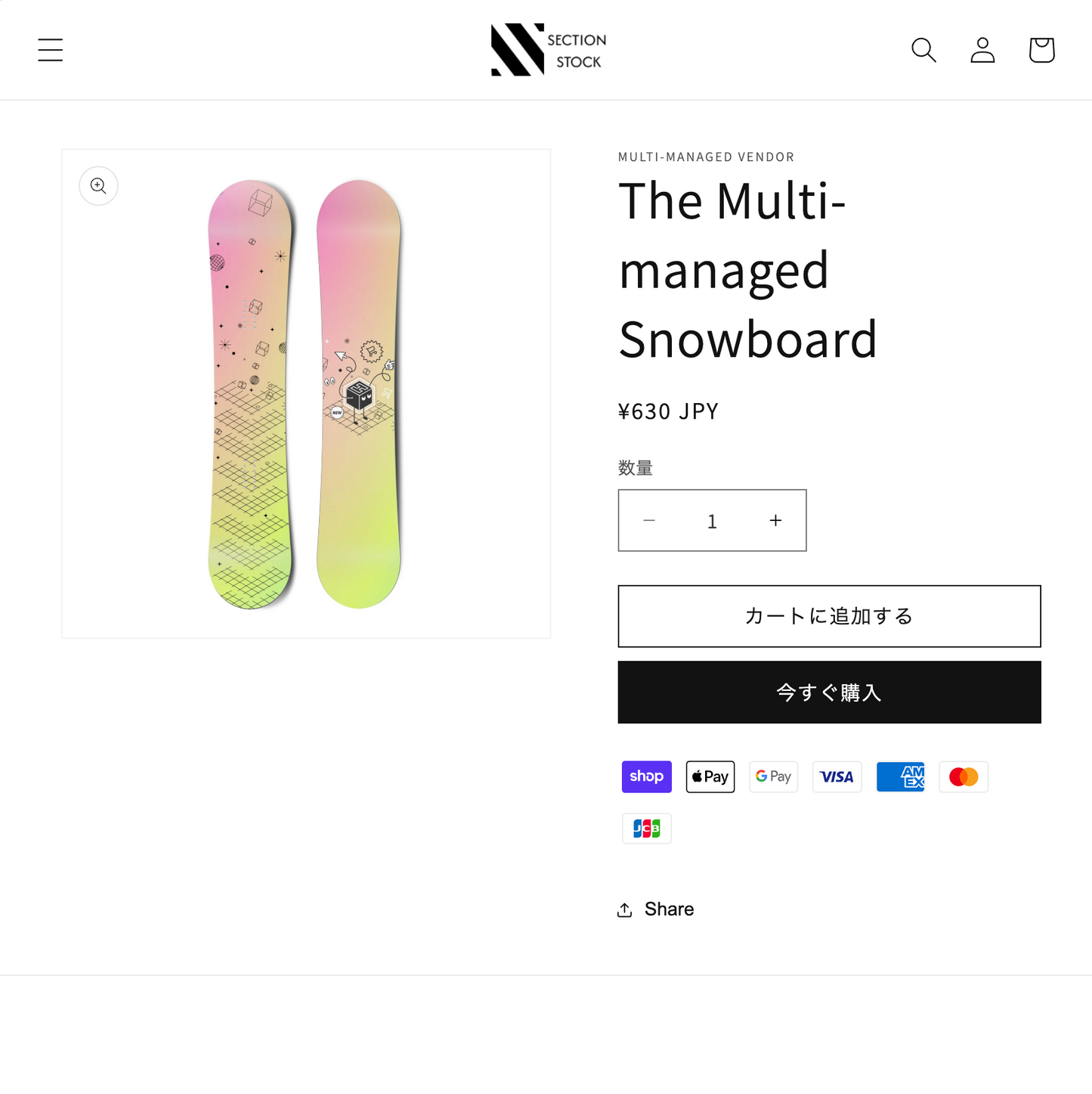1092x1094 pixels.
Task: Select the Shop Pay payment icon
Action: pos(646,776)
